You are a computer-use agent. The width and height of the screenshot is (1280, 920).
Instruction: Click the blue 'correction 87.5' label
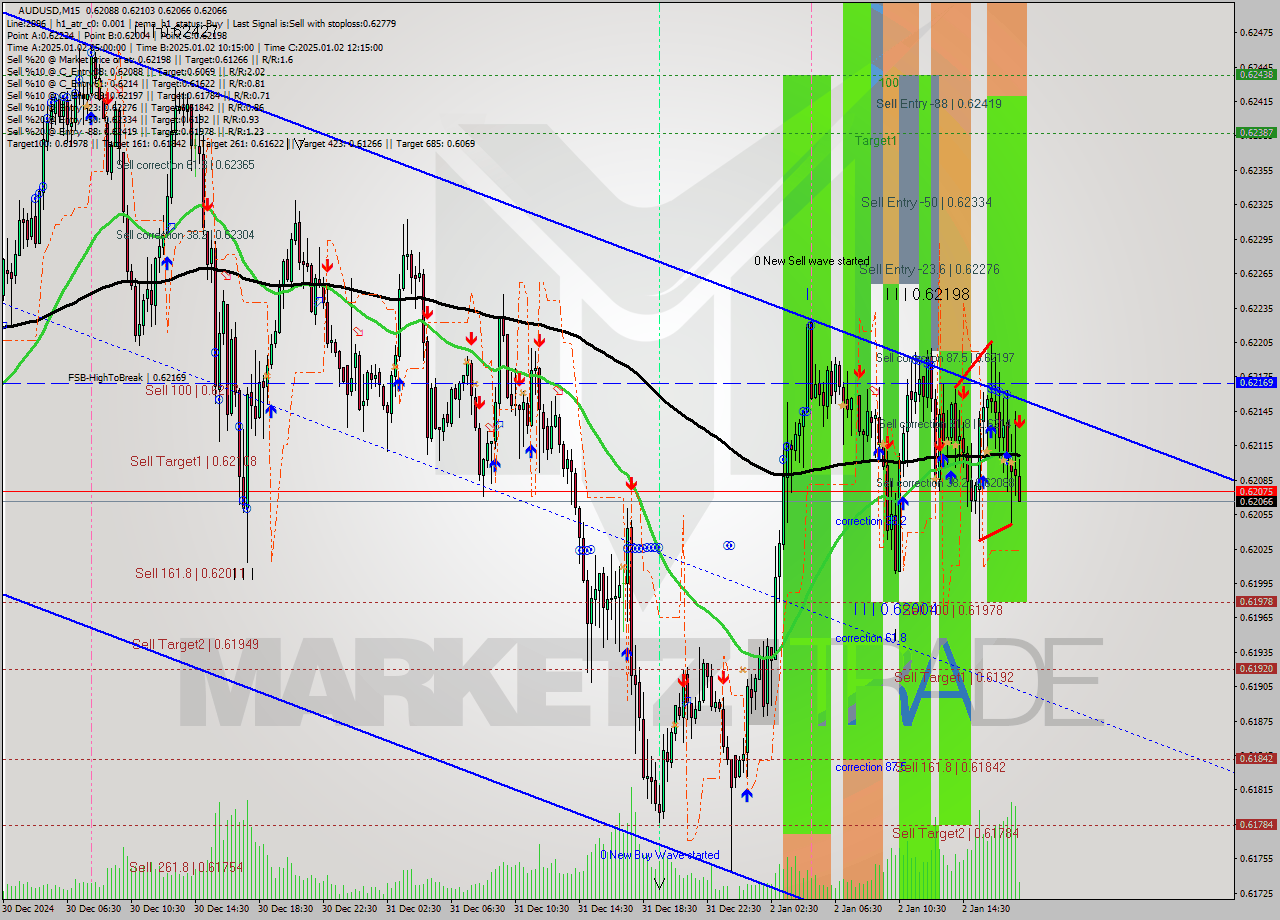871,767
